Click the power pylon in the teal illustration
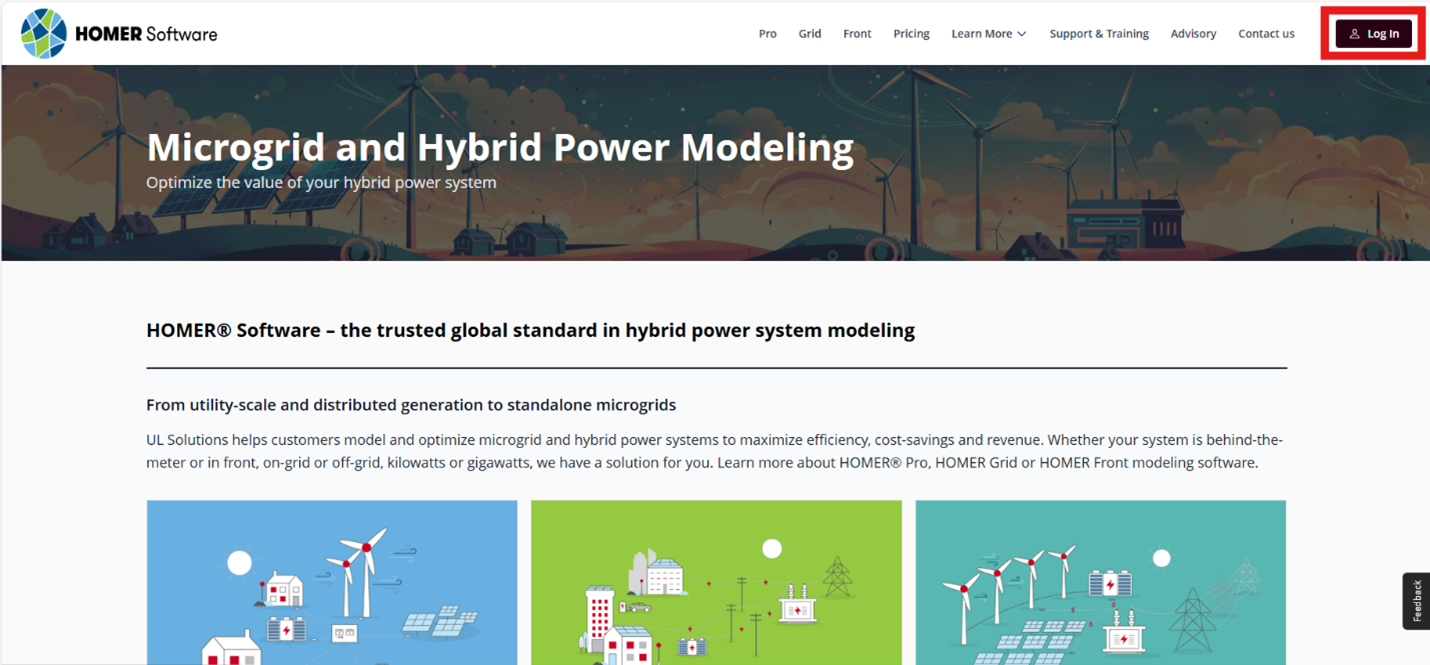This screenshot has width=1430, height=665. (x=1191, y=618)
